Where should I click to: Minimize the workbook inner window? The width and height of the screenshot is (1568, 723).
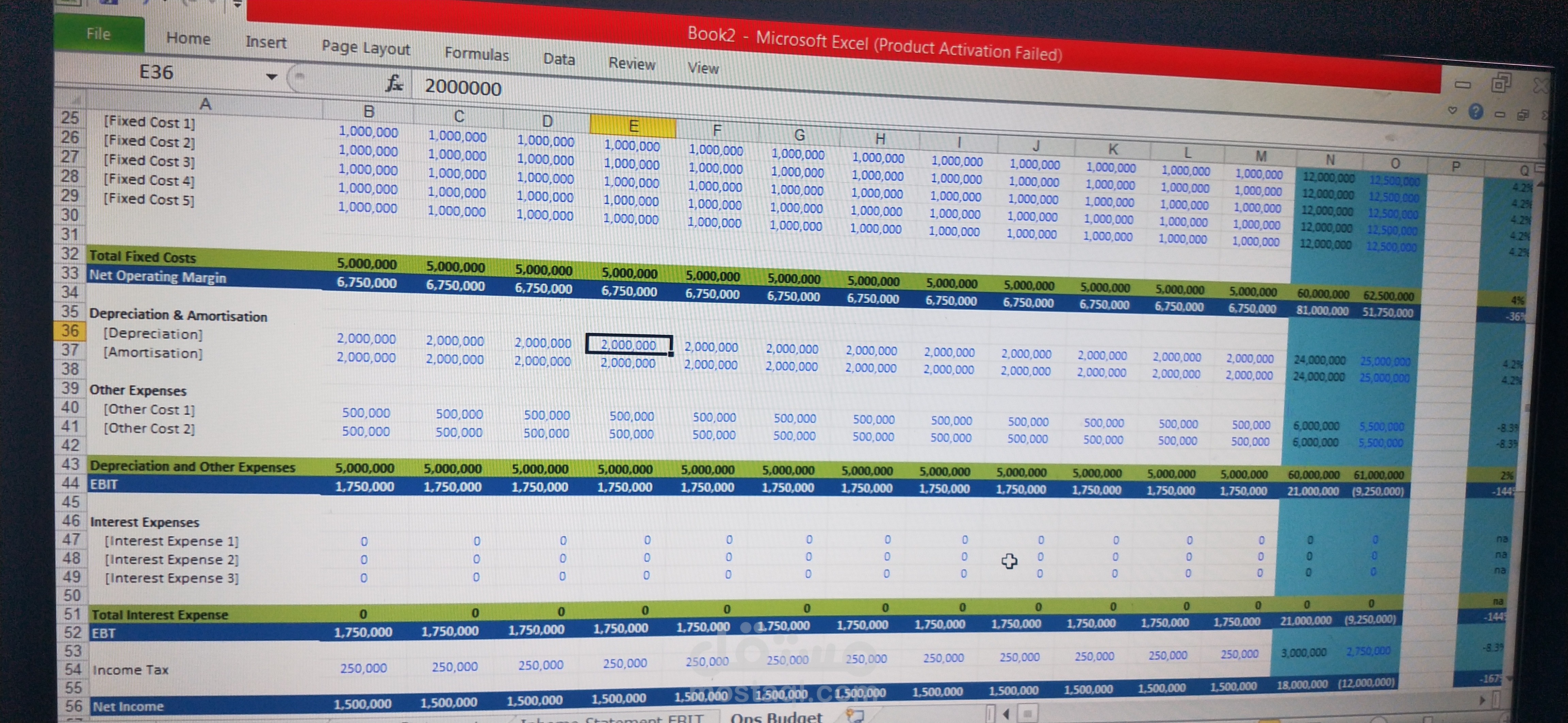tap(1499, 114)
